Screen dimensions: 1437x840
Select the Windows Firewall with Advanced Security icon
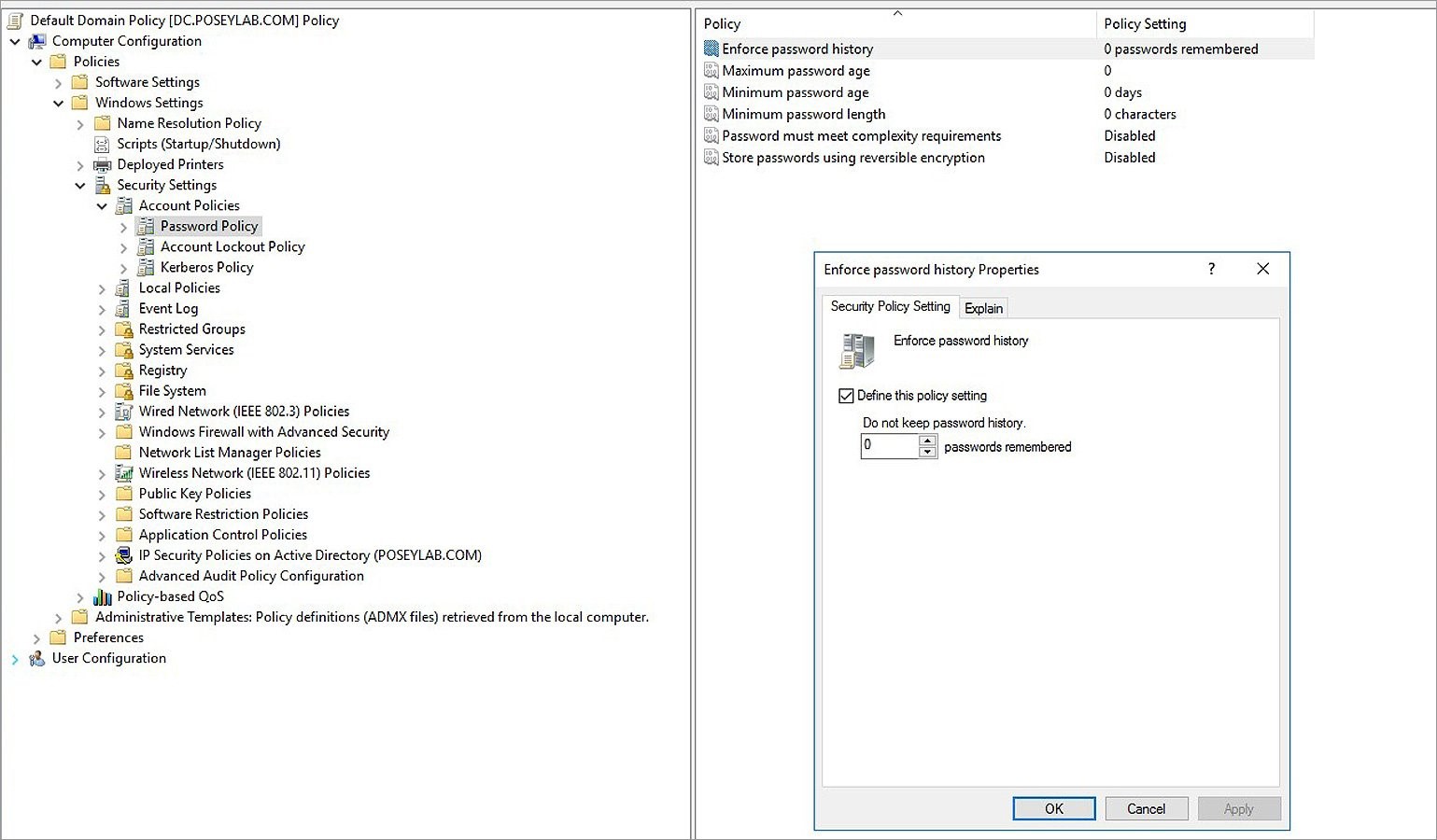125,432
